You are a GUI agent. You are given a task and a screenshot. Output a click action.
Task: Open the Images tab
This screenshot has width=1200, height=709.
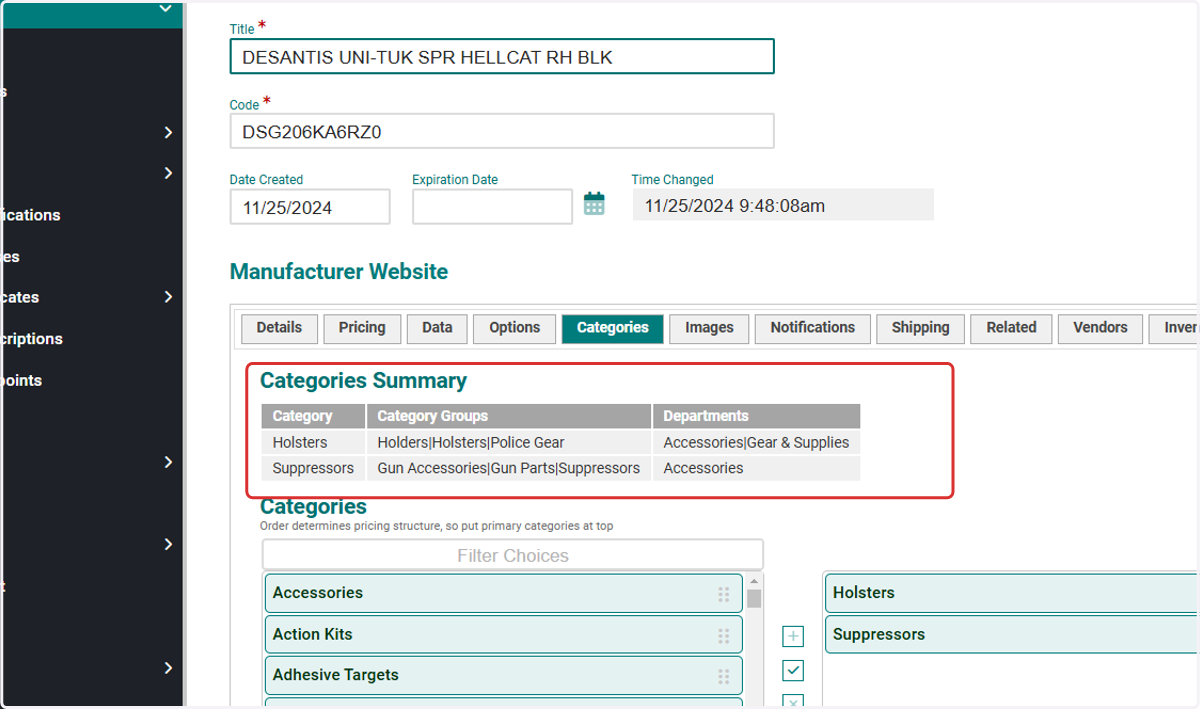pyautogui.click(x=709, y=328)
